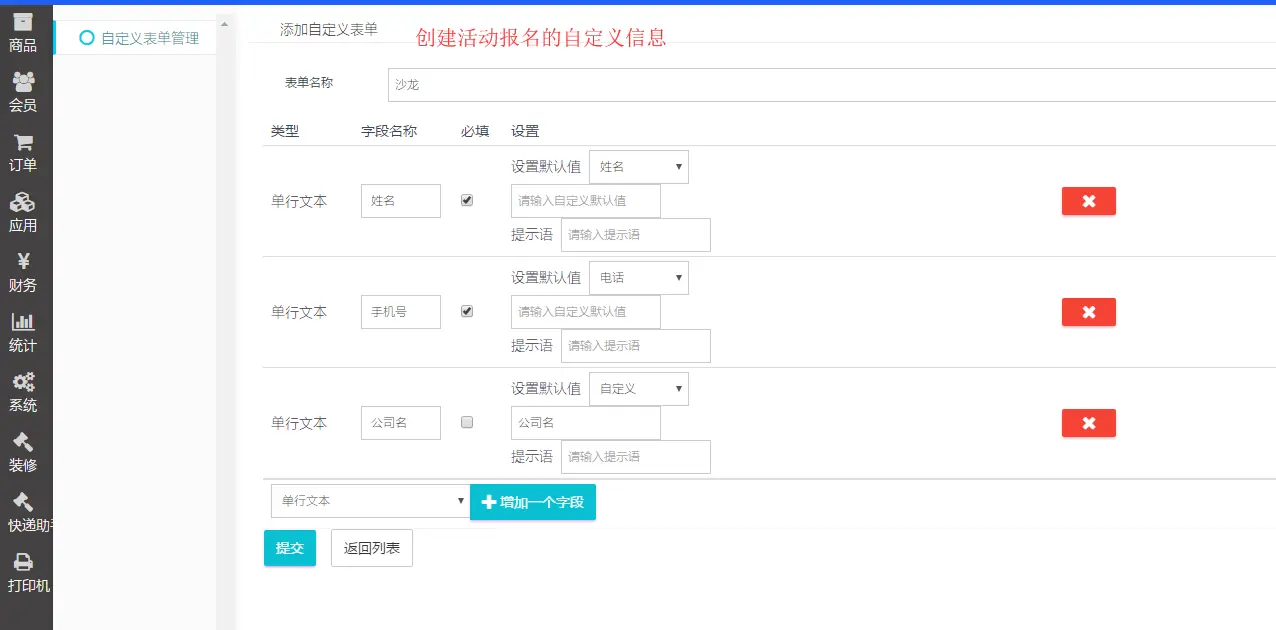
Task: Open the 应用 applications section
Action: (x=24, y=212)
